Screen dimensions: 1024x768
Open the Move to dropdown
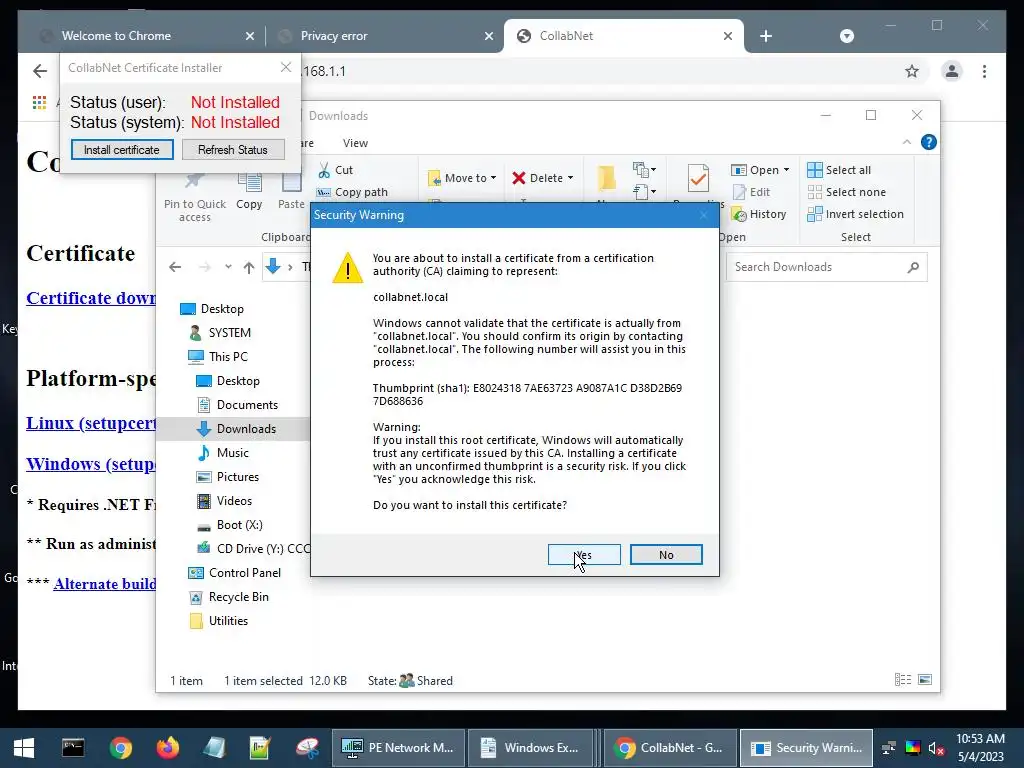[x=462, y=178]
